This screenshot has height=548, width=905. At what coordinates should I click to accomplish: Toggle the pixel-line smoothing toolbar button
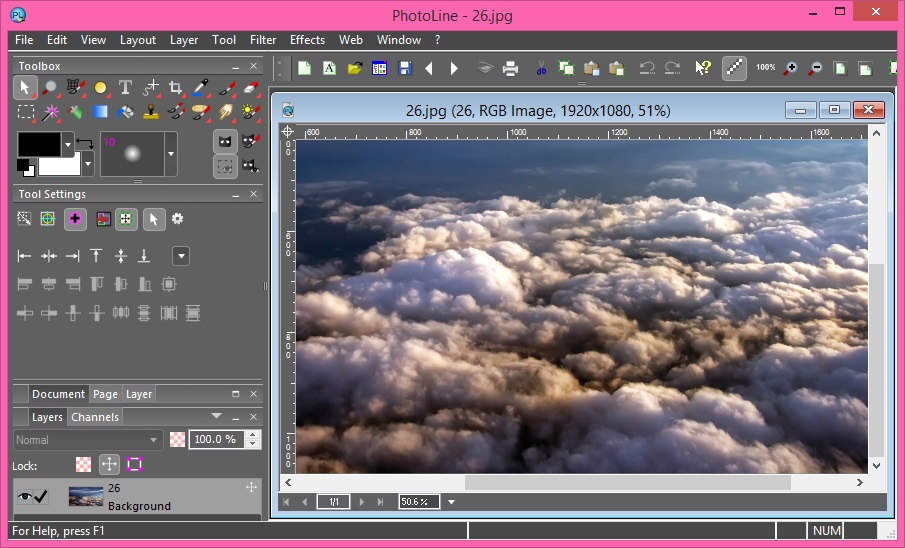734,68
